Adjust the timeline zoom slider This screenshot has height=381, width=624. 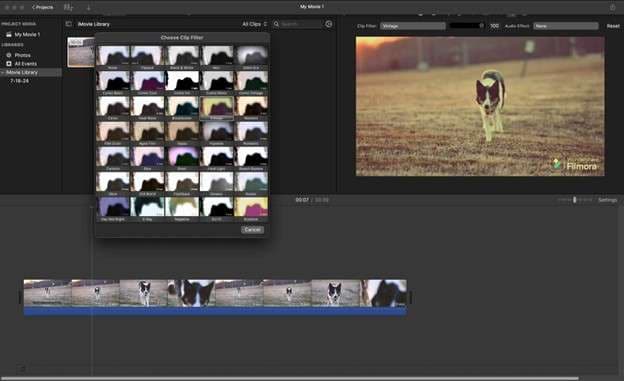[575, 200]
